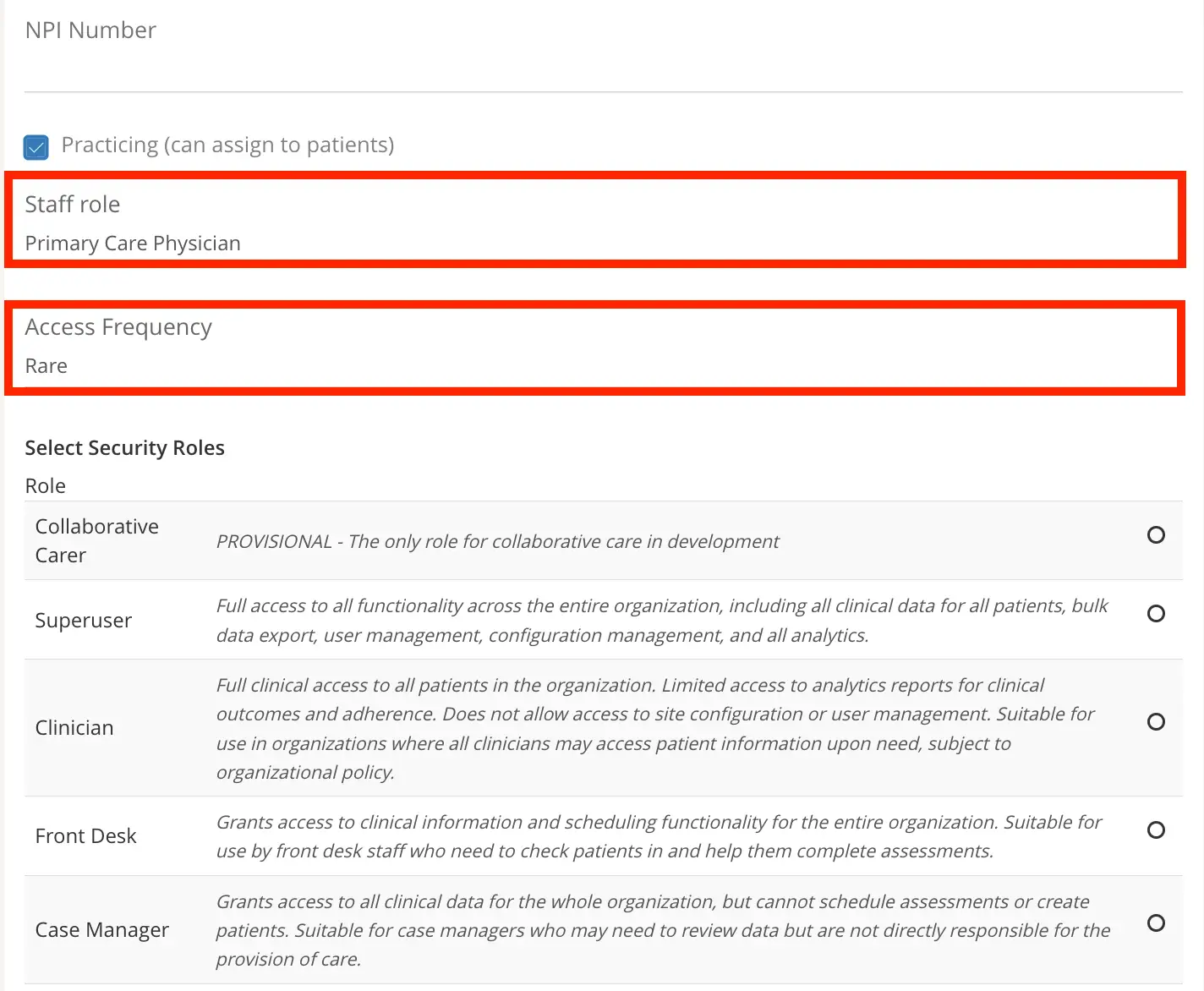Assign the Front Desk security role
Screen dimensions: 1204x991
[1156, 829]
